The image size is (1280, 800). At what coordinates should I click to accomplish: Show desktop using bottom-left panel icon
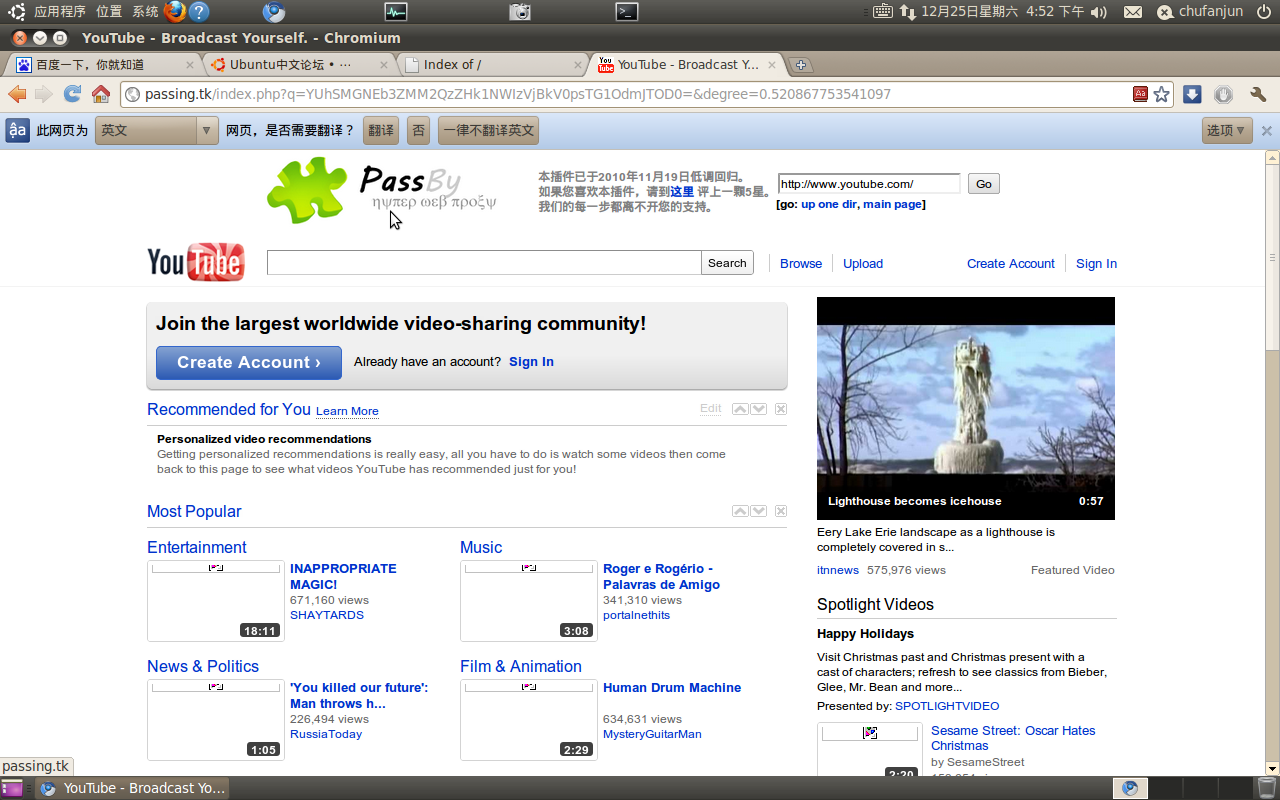click(x=12, y=788)
